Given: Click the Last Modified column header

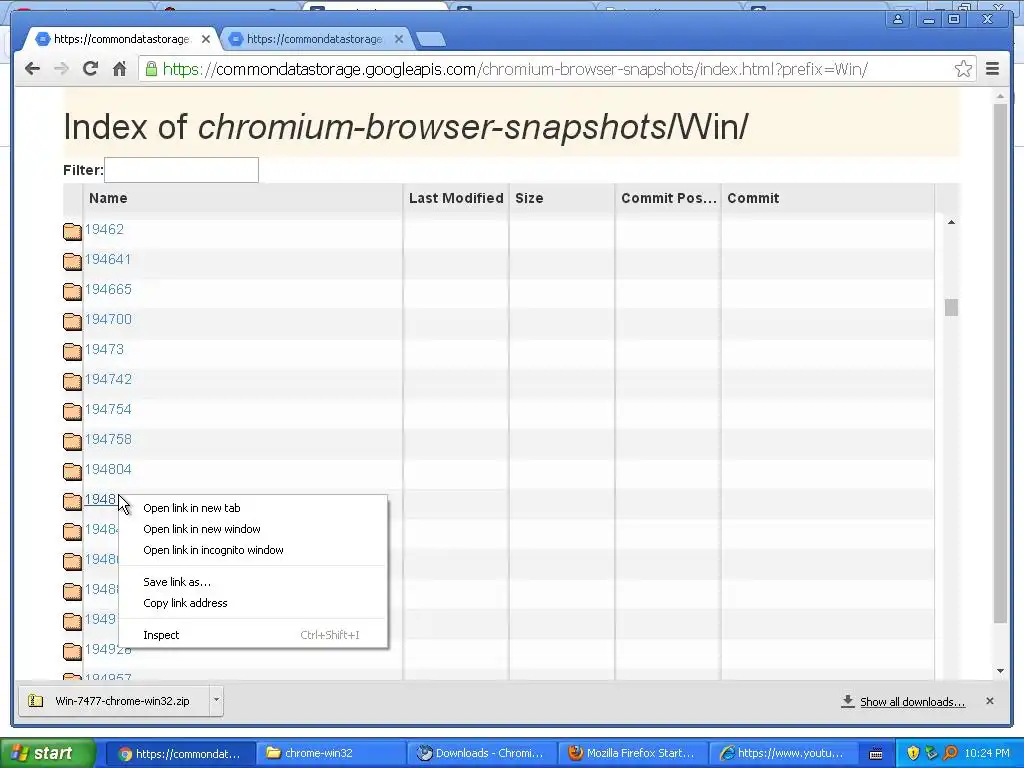Looking at the screenshot, I should [456, 199].
